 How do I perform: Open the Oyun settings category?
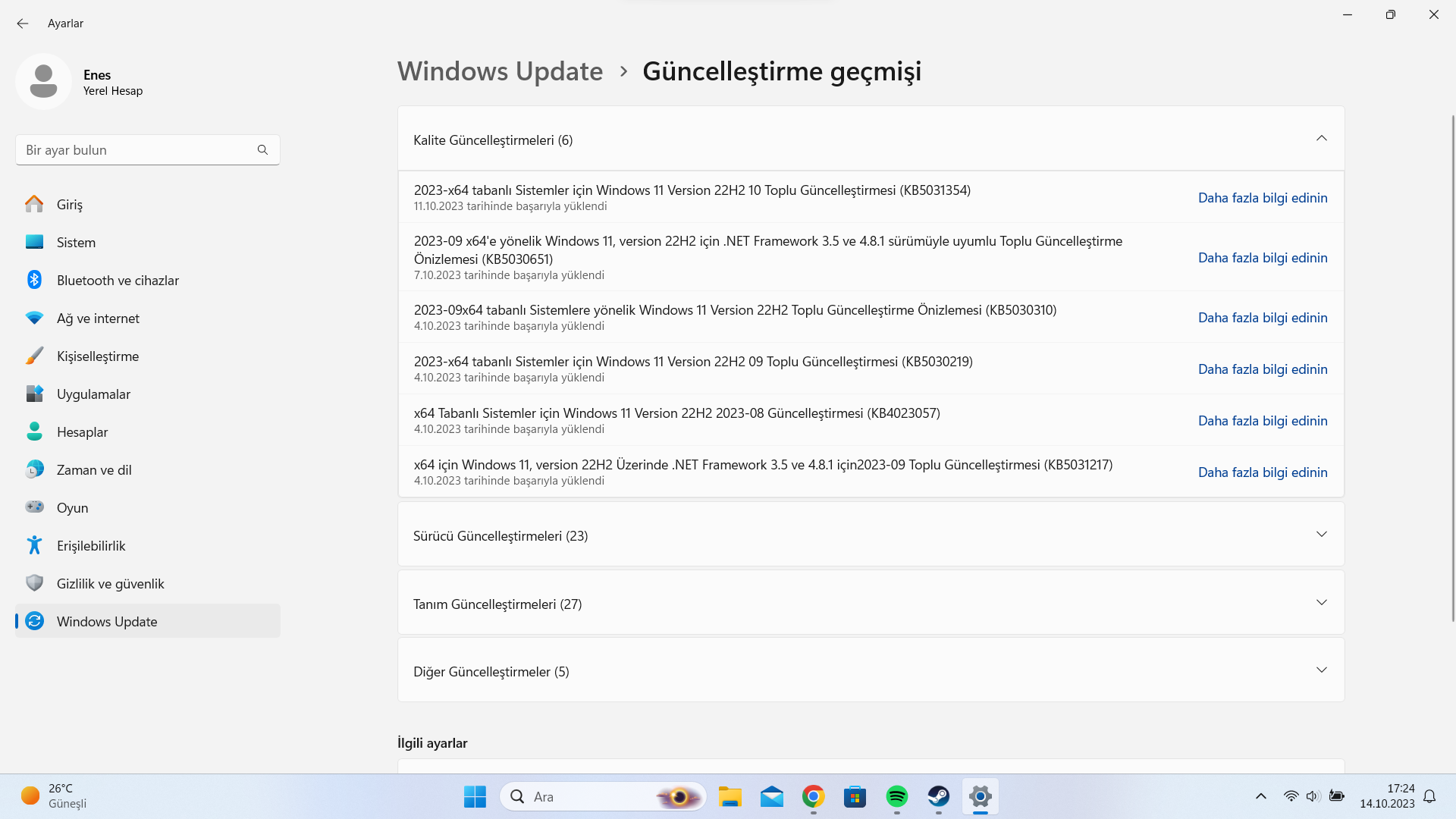pyautogui.click(x=72, y=508)
